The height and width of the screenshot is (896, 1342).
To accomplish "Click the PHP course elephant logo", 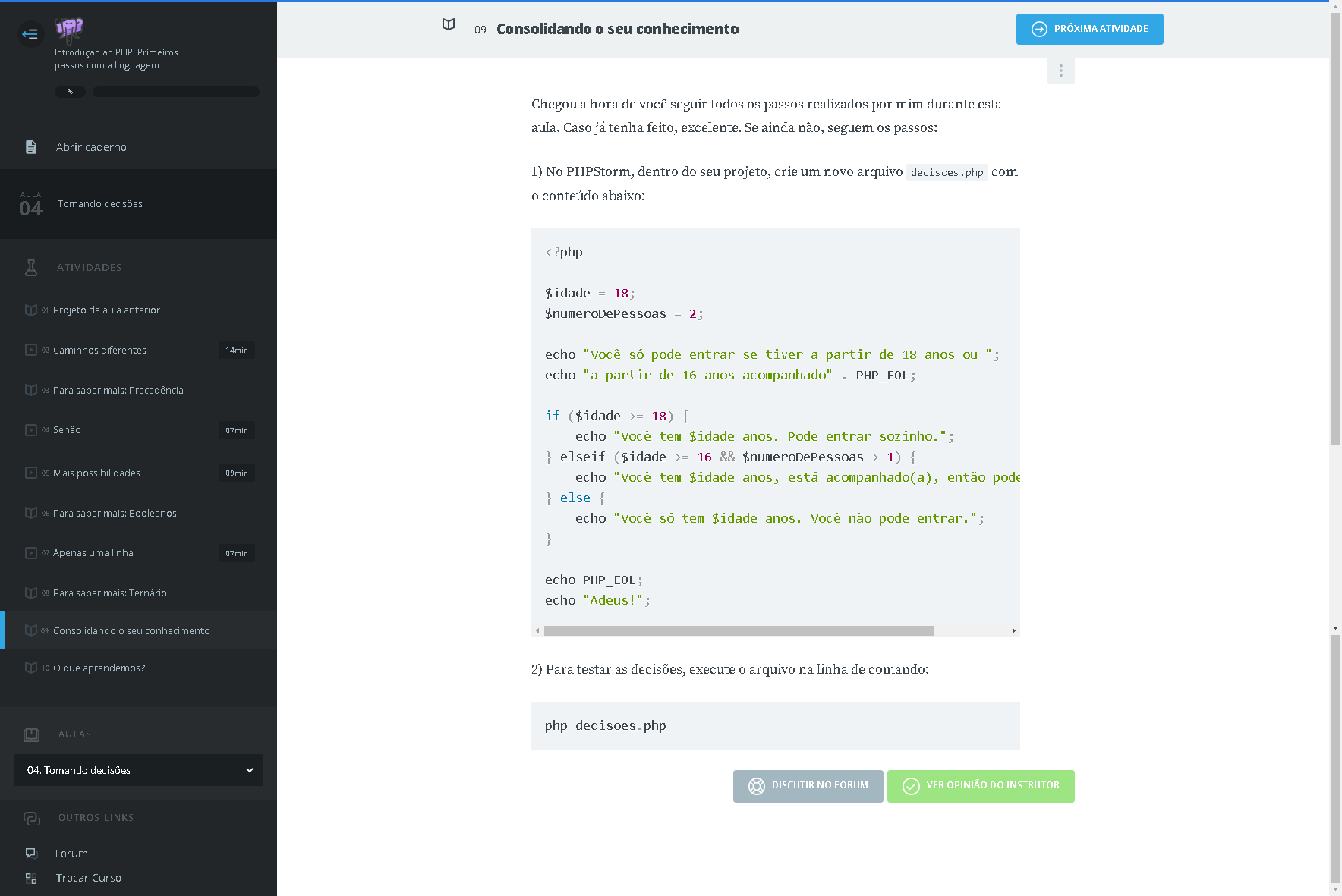I will 69,30.
